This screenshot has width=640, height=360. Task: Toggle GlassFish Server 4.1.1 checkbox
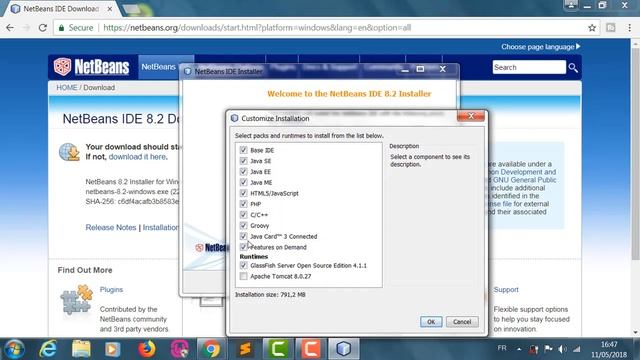point(244,265)
